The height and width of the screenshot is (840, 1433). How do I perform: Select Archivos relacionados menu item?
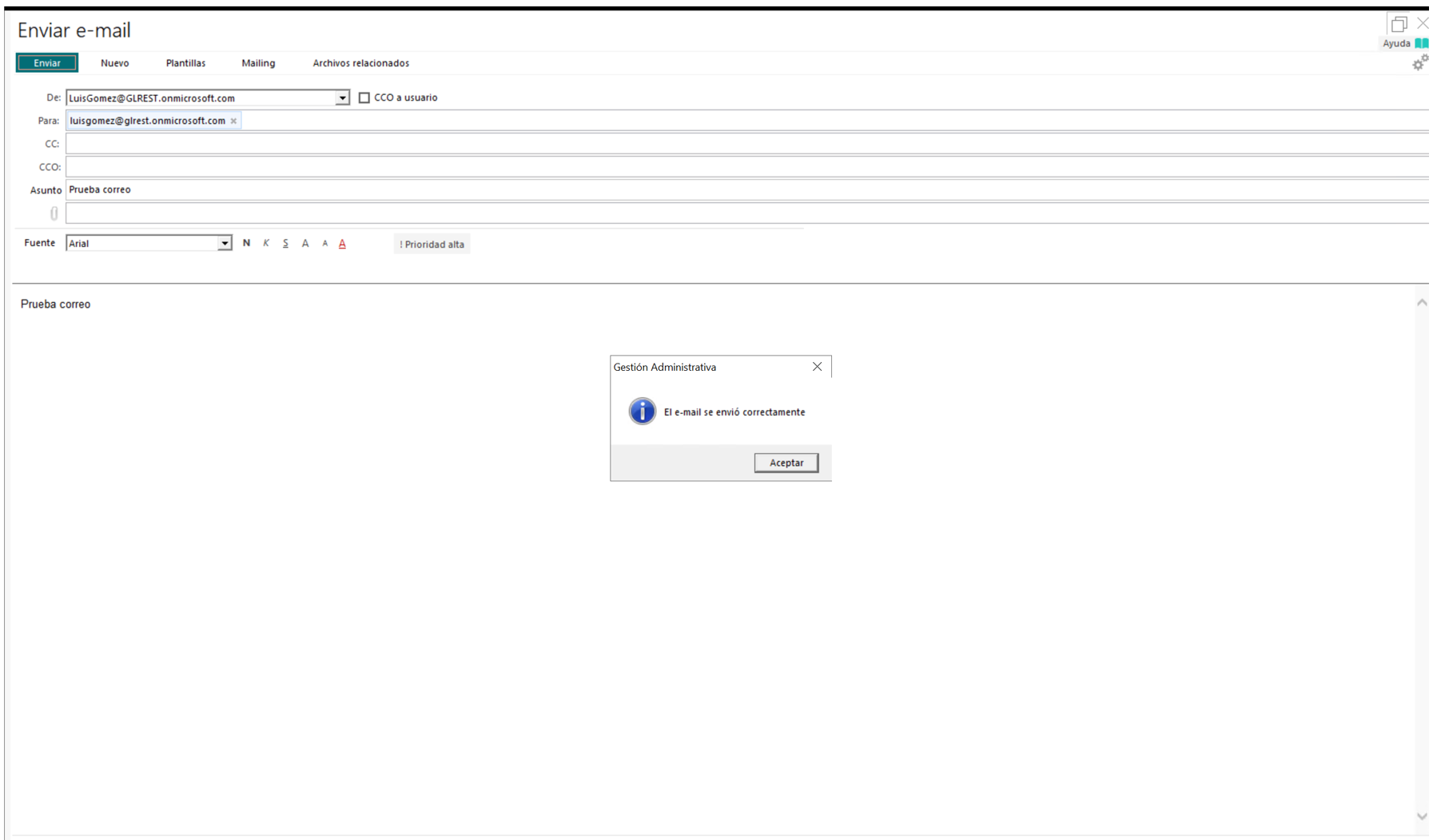pyautogui.click(x=360, y=63)
